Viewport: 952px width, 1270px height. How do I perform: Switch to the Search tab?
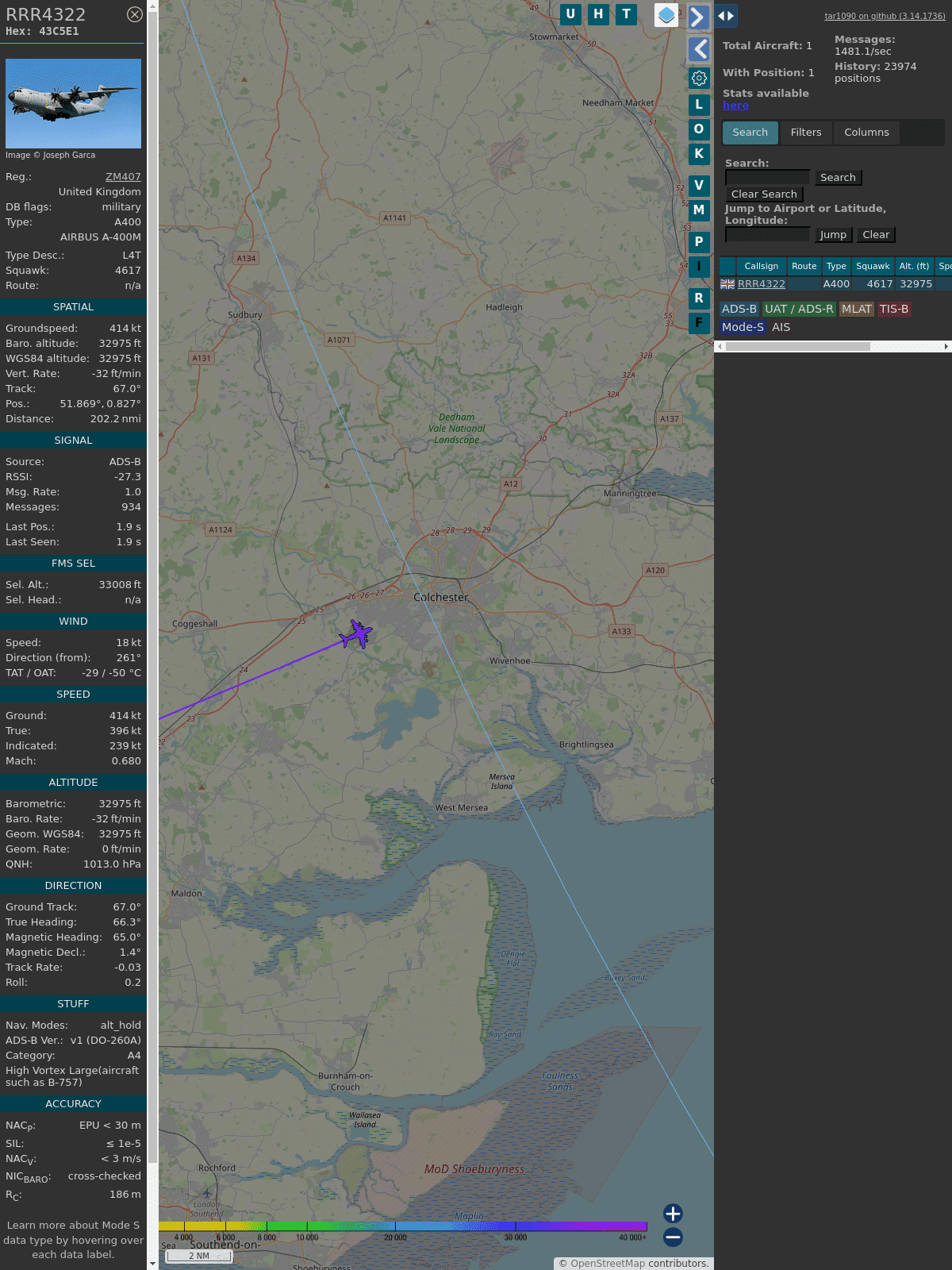point(750,133)
